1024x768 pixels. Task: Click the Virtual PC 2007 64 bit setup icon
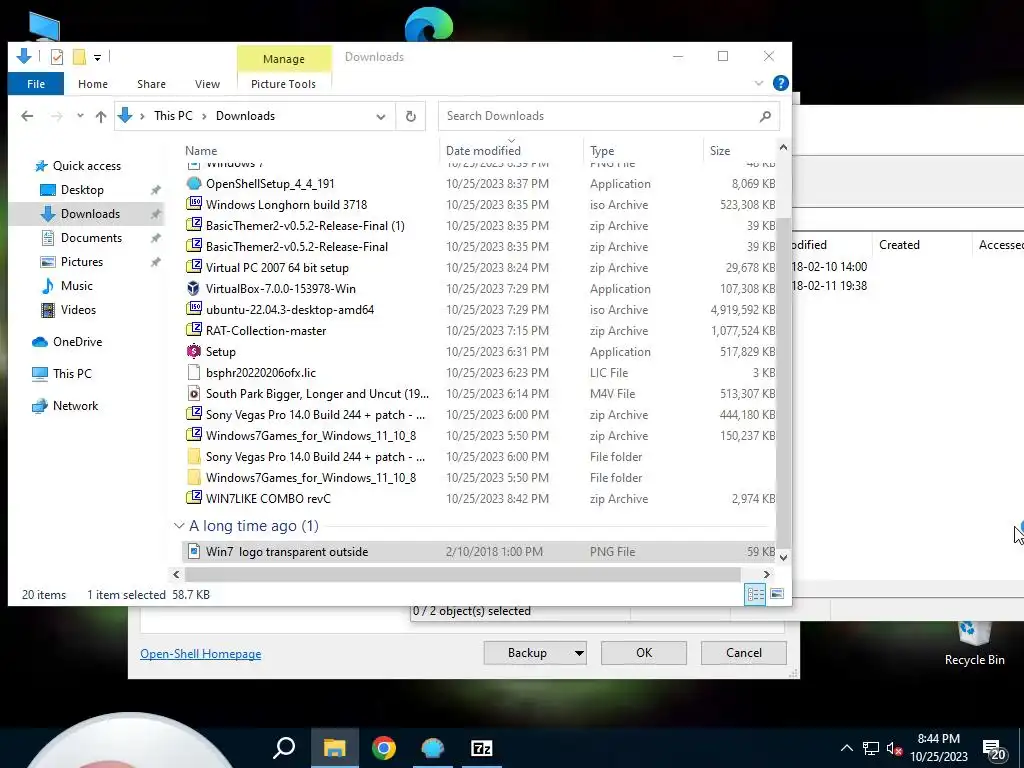pyautogui.click(x=194, y=268)
